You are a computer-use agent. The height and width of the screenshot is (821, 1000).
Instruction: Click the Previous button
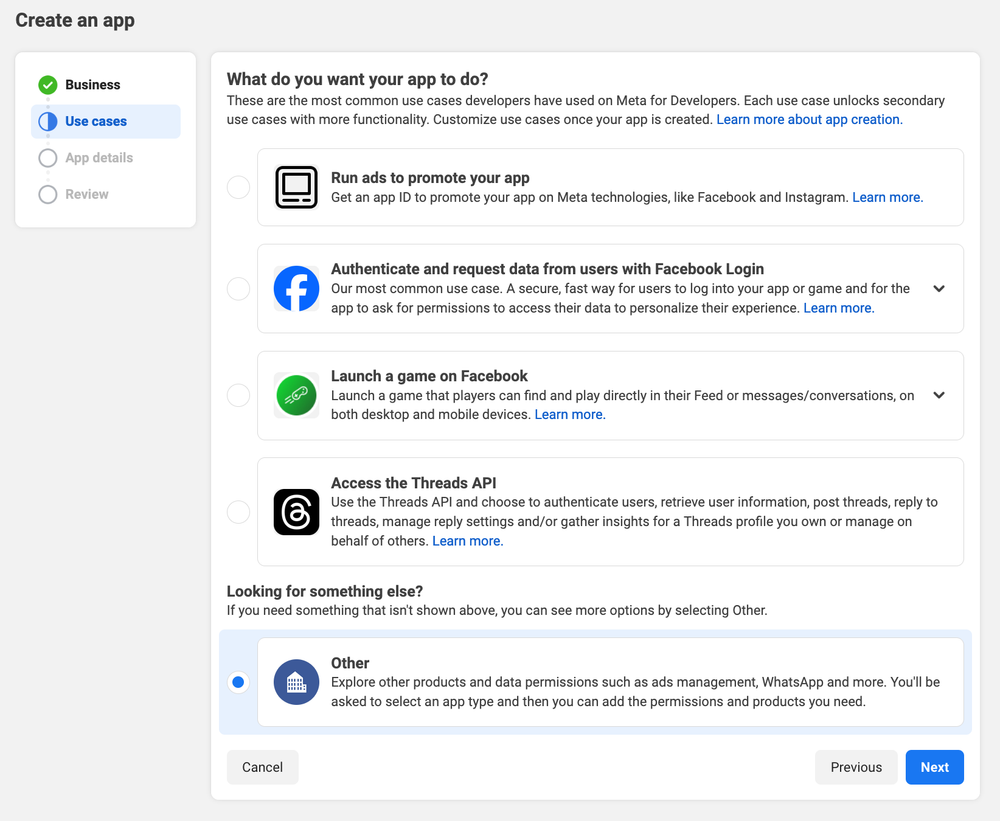856,767
